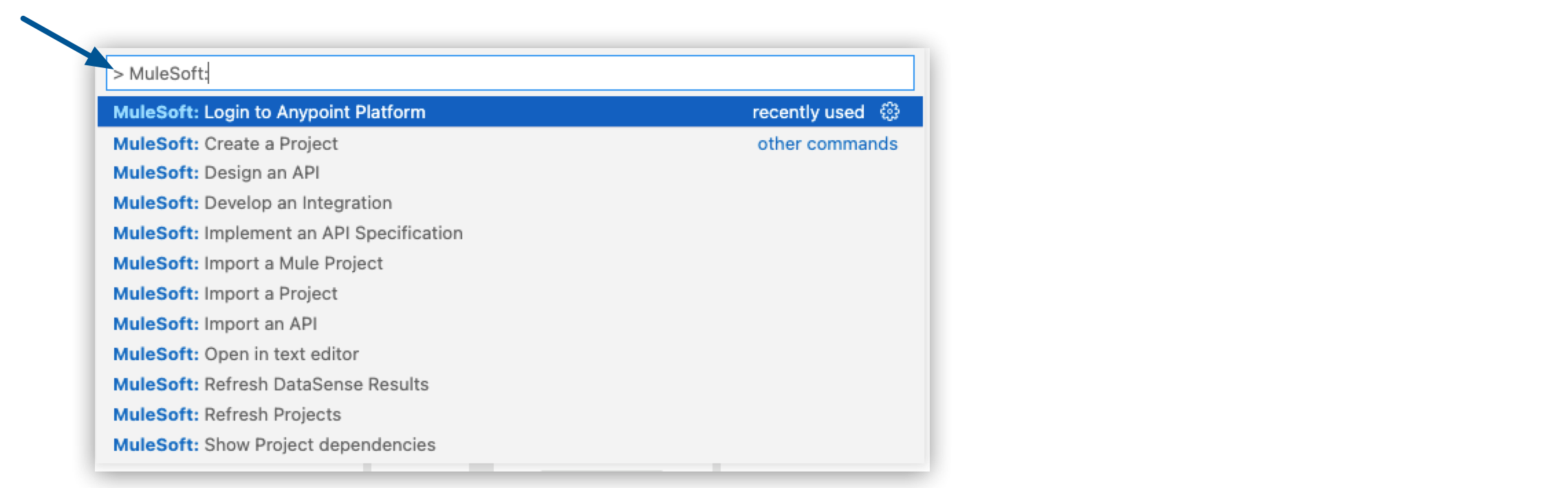Select MuleSoft: Import a Project
Viewport: 1568px width, 488px height.
click(x=225, y=293)
